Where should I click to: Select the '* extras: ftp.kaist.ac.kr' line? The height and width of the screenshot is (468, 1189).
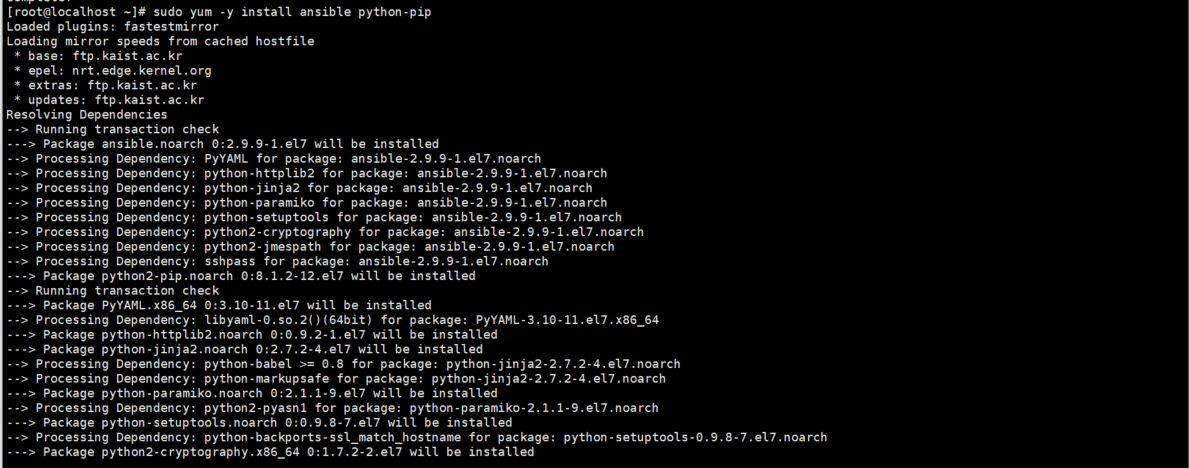click(105, 86)
